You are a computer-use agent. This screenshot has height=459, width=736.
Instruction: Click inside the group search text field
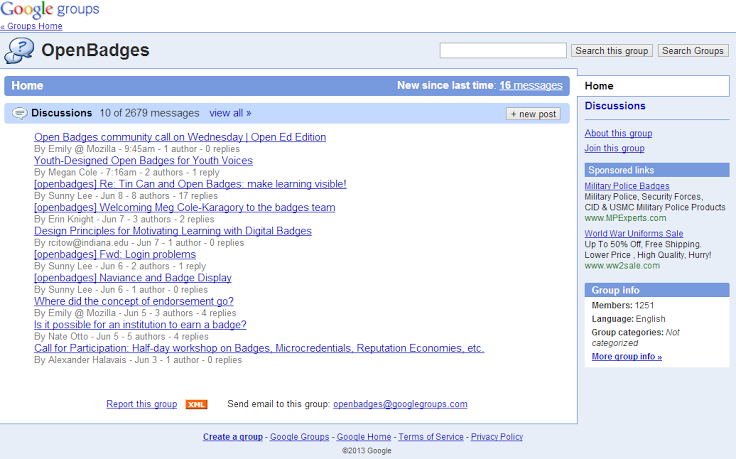[503, 50]
